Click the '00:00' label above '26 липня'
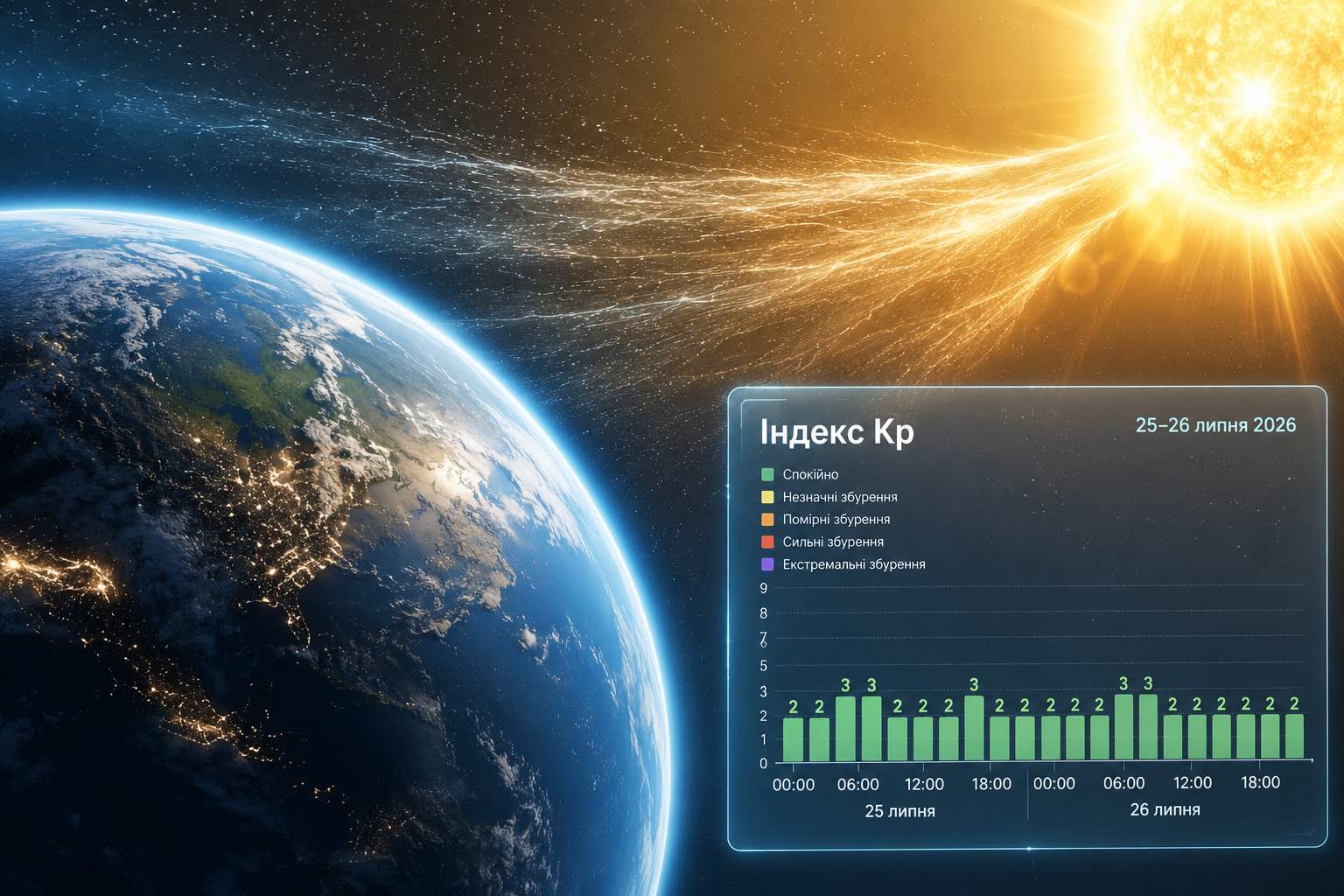The width and height of the screenshot is (1344, 896). click(x=1054, y=784)
